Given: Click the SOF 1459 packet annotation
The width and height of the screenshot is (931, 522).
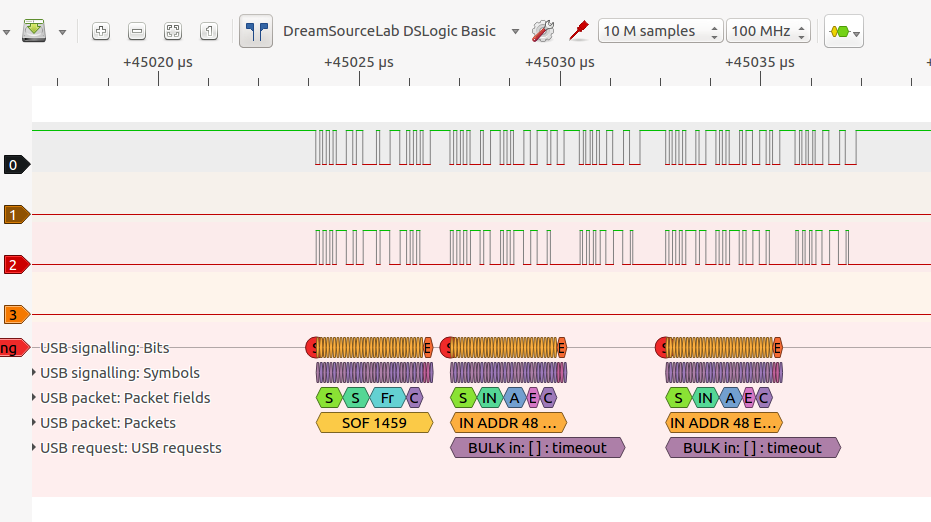Looking at the screenshot, I should pos(375,423).
